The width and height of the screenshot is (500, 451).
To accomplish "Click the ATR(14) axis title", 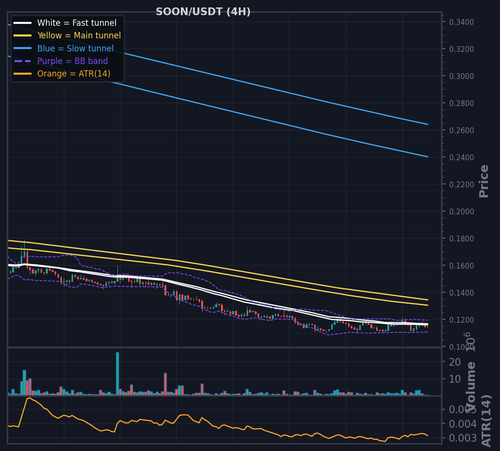I will [486, 421].
